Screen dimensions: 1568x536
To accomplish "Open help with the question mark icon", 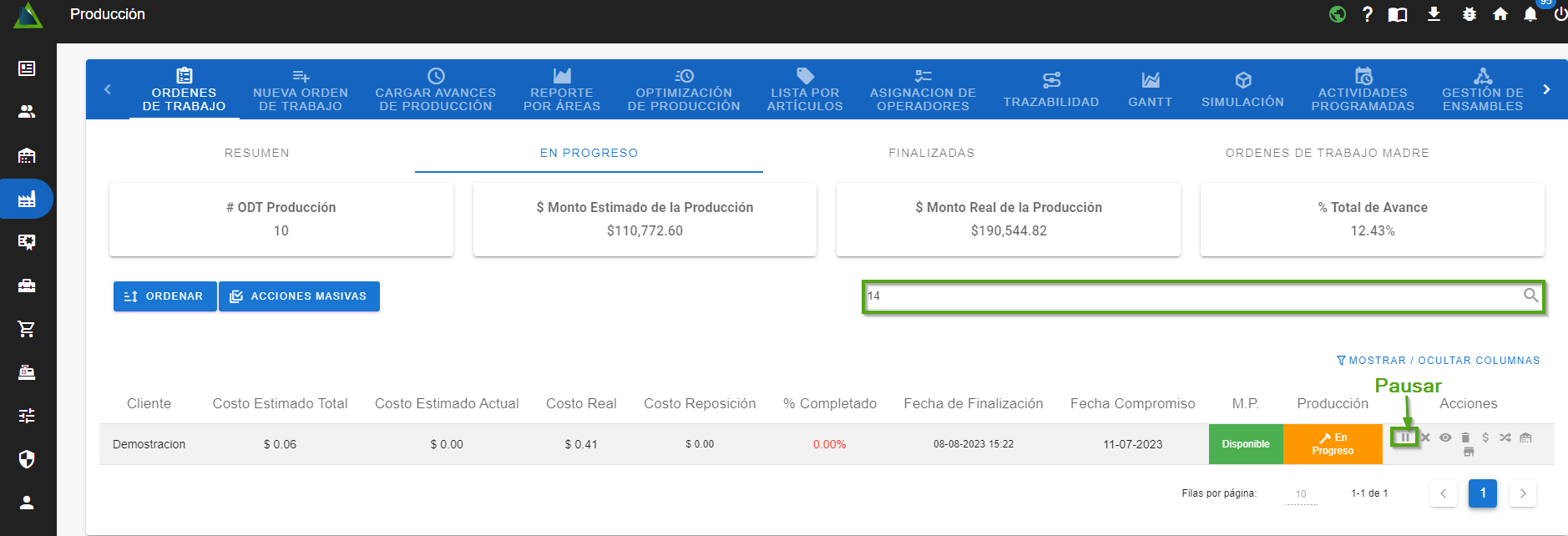I will [1367, 14].
